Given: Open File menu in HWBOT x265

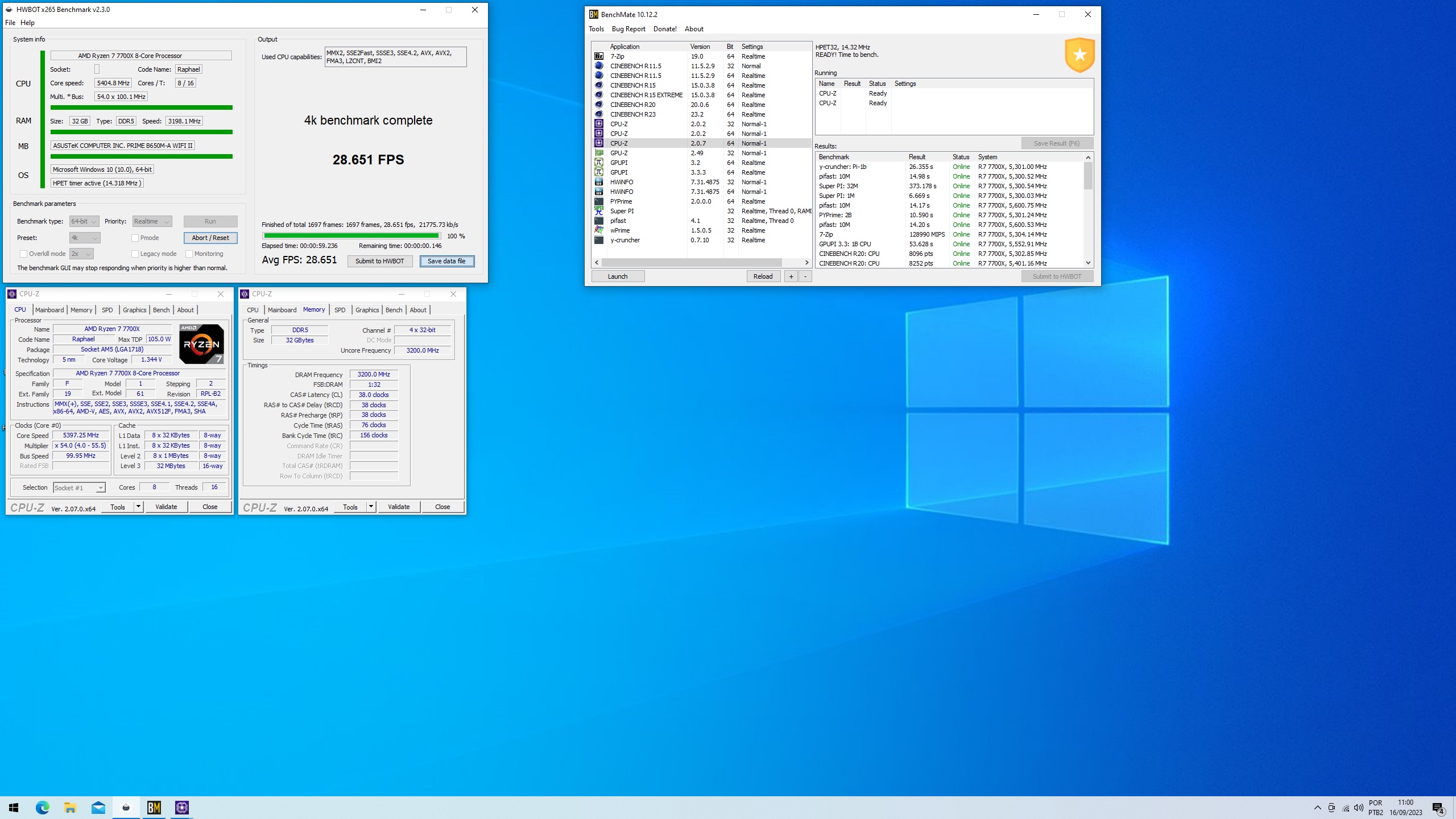Looking at the screenshot, I should click(10, 23).
